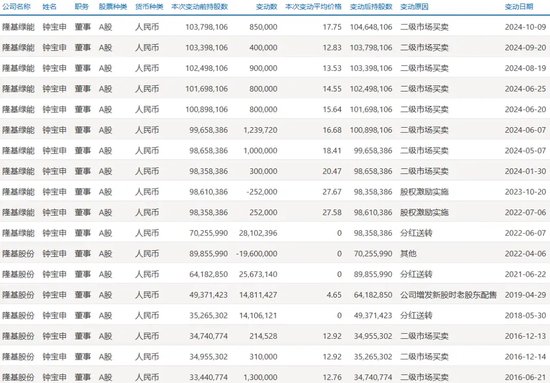Click the change amount 14,106,121
550x383 pixels.
[258, 315]
